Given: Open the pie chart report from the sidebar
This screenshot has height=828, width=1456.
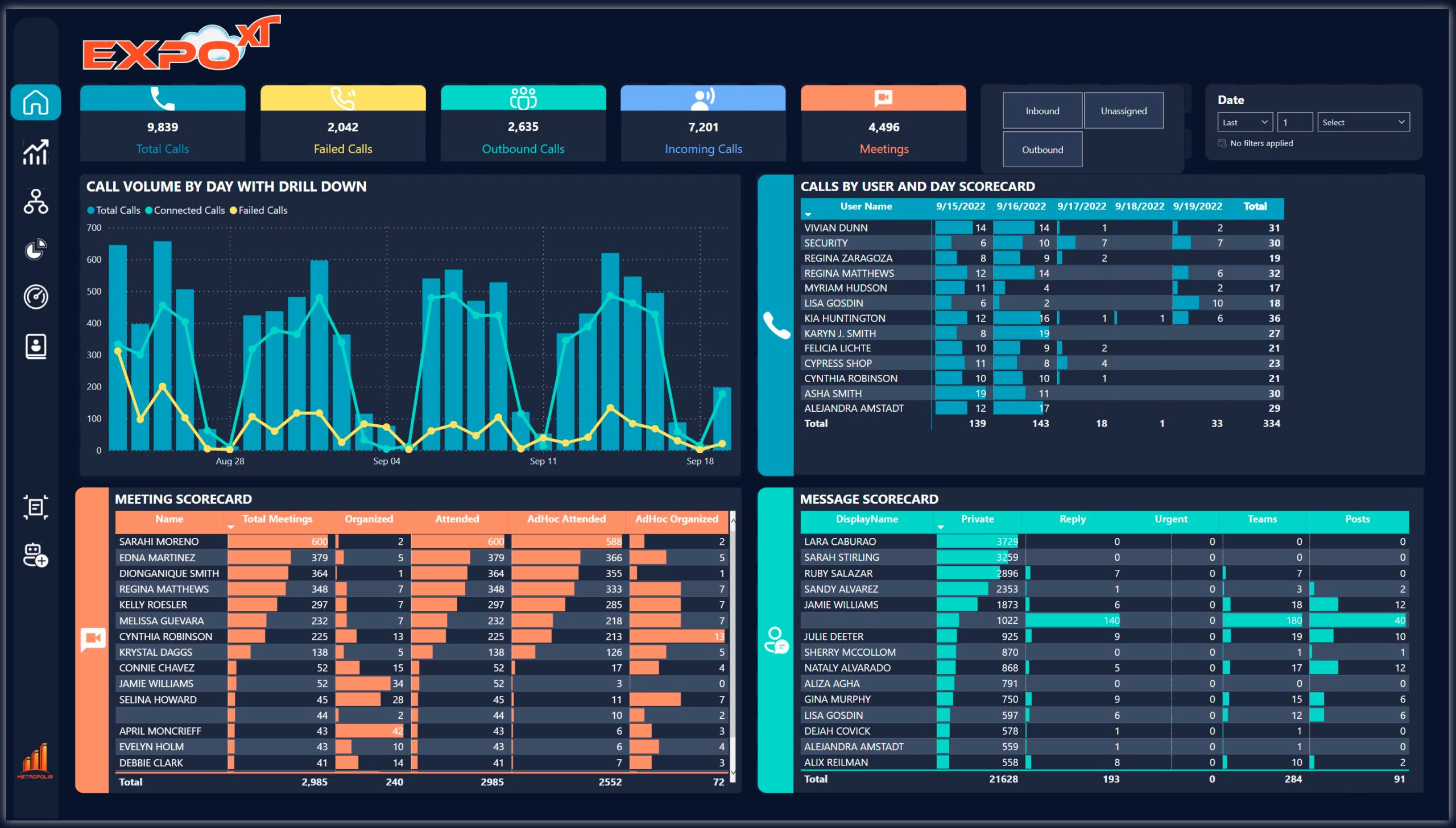Looking at the screenshot, I should tap(36, 249).
